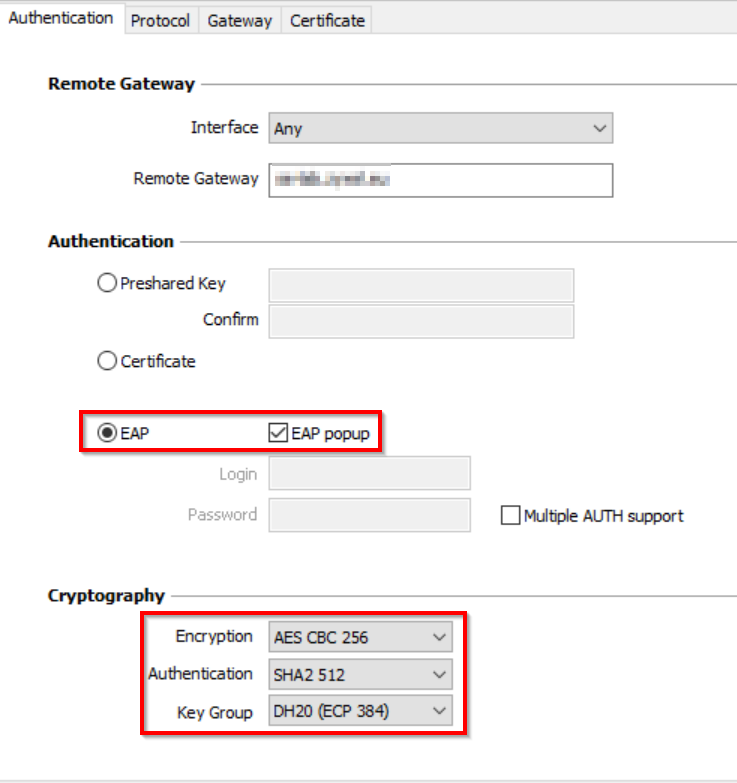Switch to the Protocol tab
Screen dimensions: 737x783
click(160, 20)
